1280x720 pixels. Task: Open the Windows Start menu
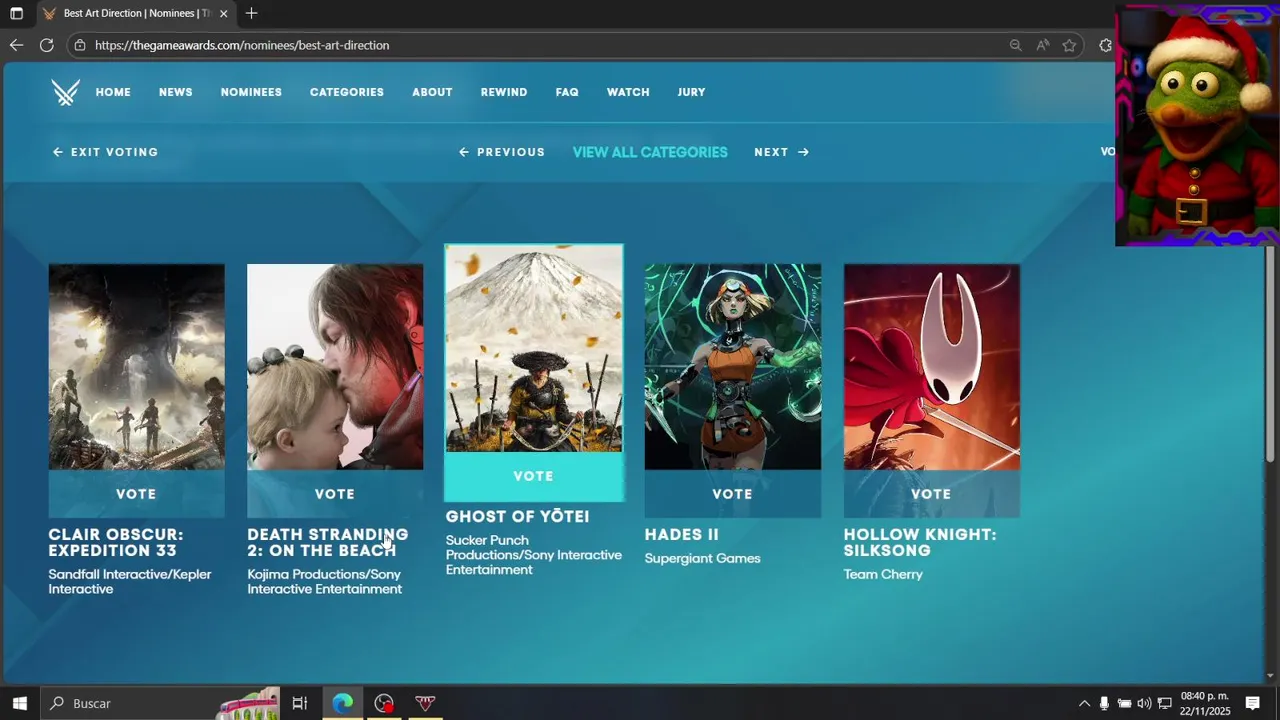(19, 703)
